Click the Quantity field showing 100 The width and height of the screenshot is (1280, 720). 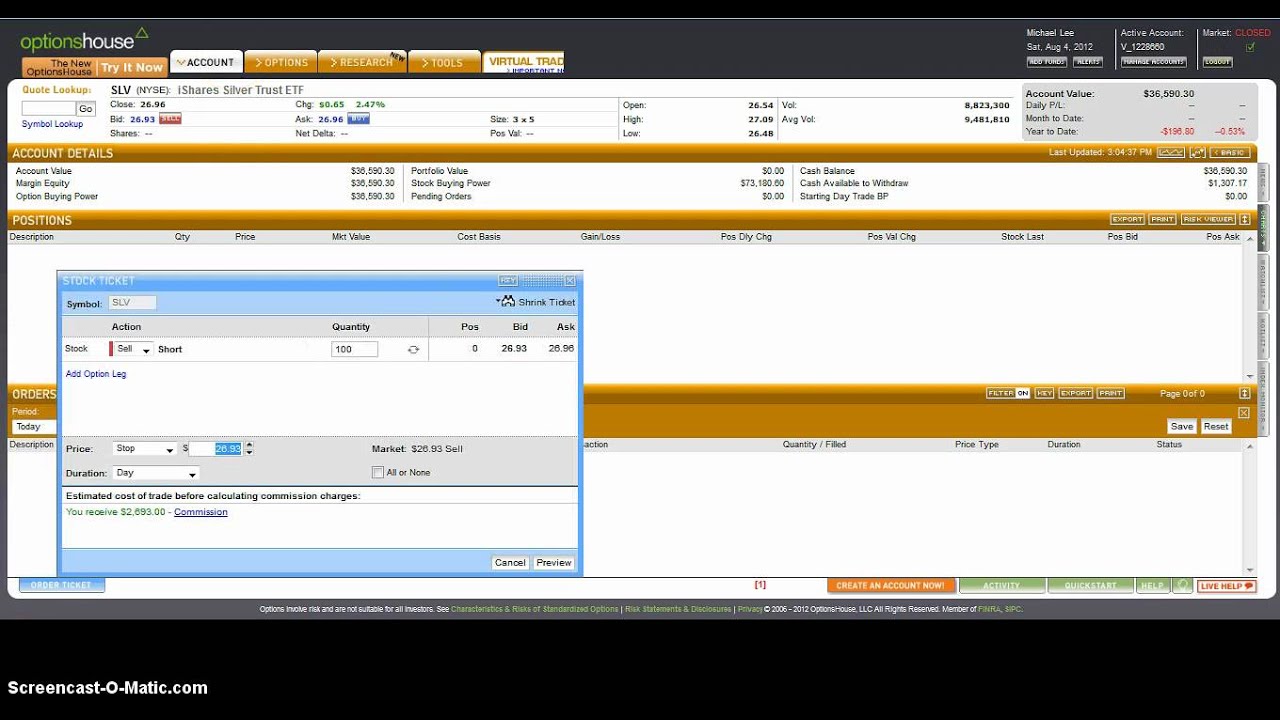pyautogui.click(x=354, y=349)
